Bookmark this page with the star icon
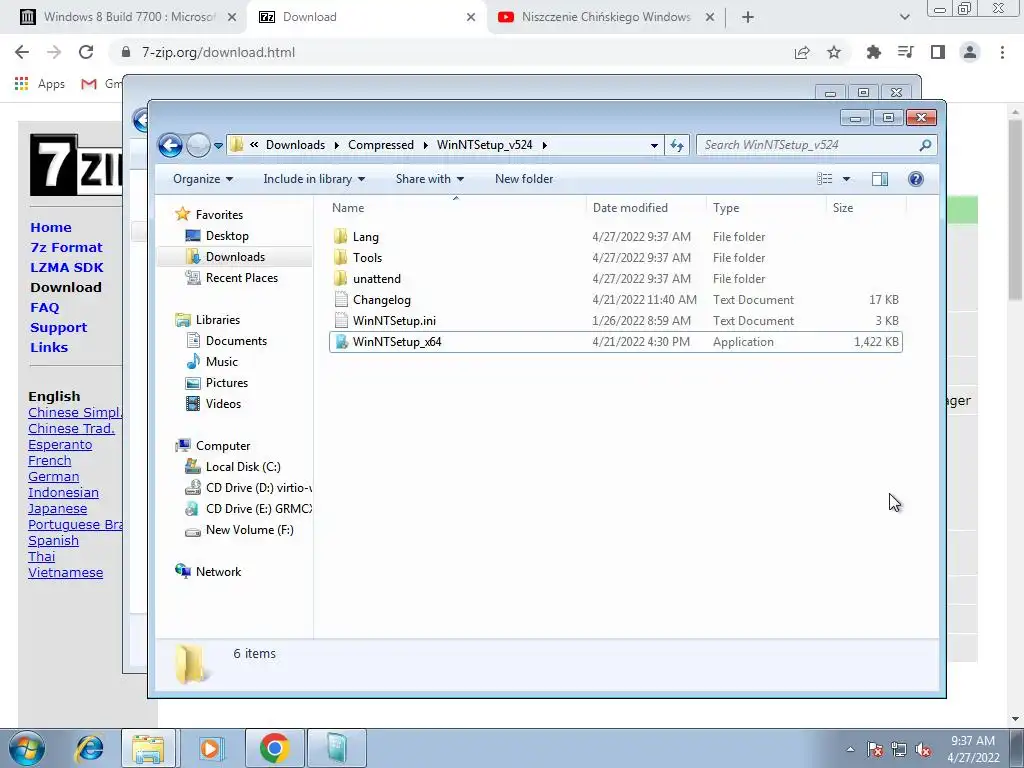The image size is (1024, 768). [x=834, y=52]
